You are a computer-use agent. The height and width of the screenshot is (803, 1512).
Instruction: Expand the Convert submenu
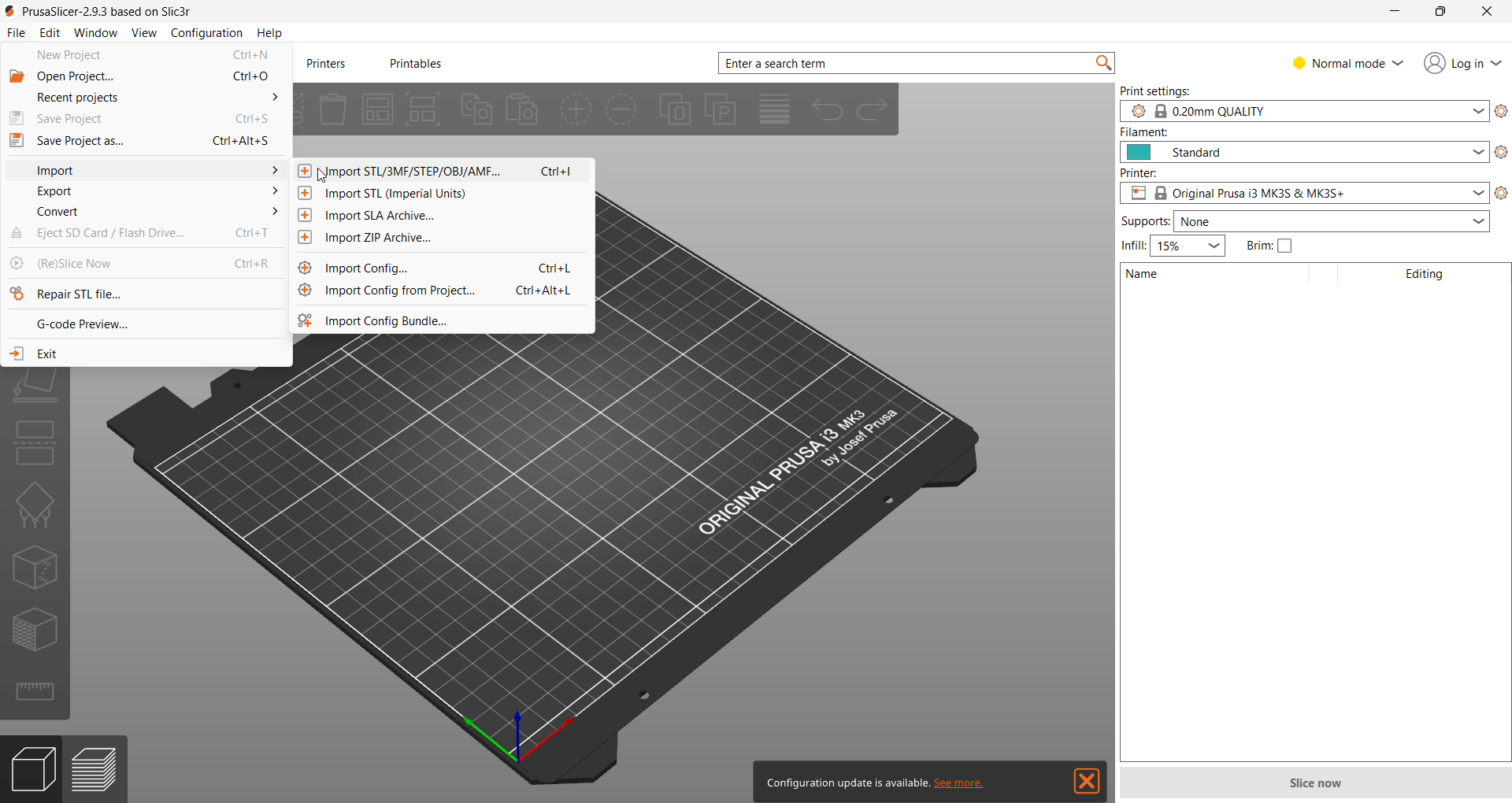[x=146, y=212]
